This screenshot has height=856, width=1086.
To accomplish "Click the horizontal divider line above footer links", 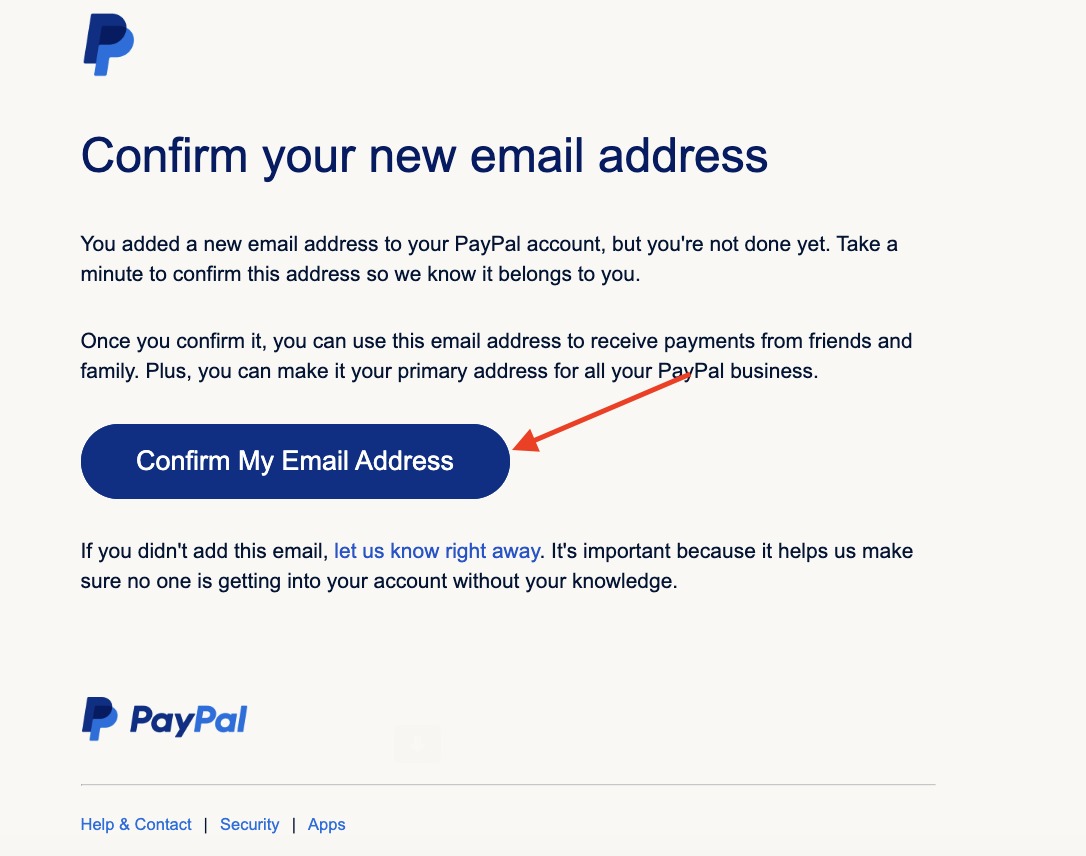I will 508,785.
